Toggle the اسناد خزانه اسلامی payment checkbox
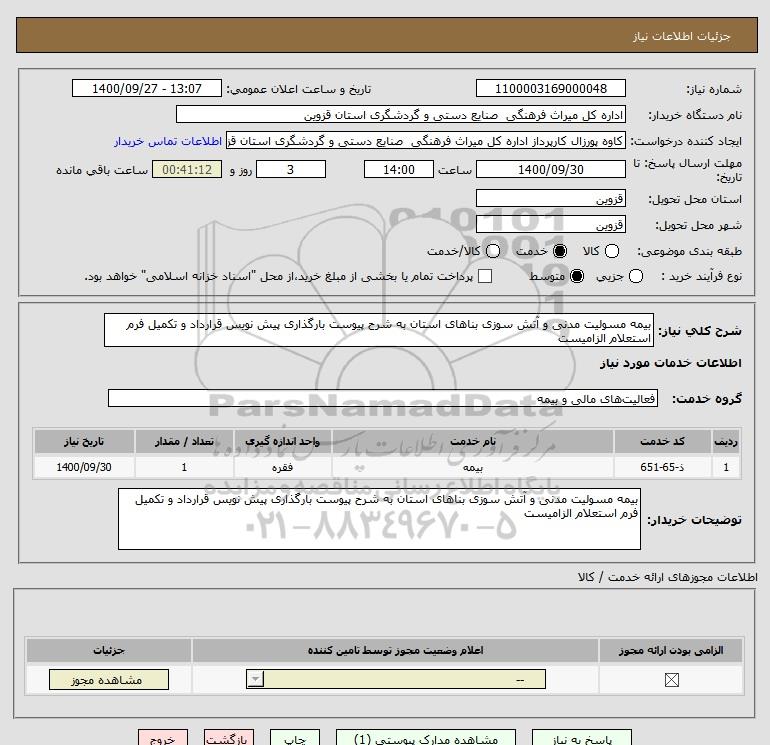This screenshot has height=745, width=770. [485, 276]
